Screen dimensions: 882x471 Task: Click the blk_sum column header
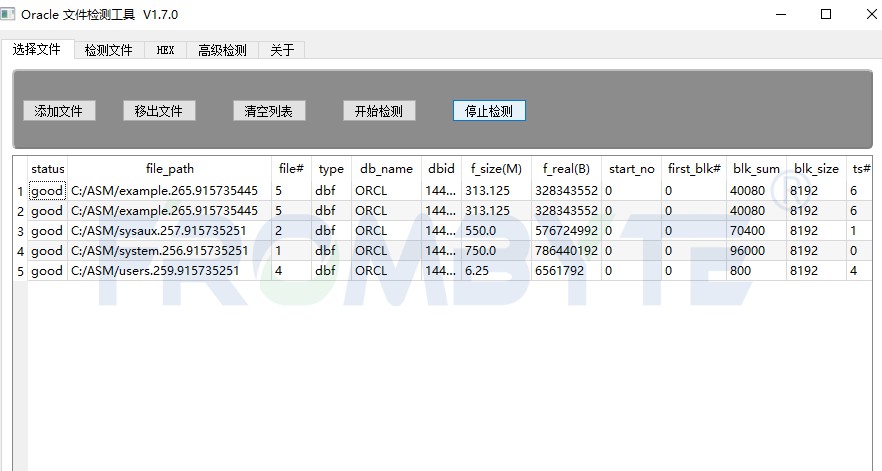(x=757, y=169)
